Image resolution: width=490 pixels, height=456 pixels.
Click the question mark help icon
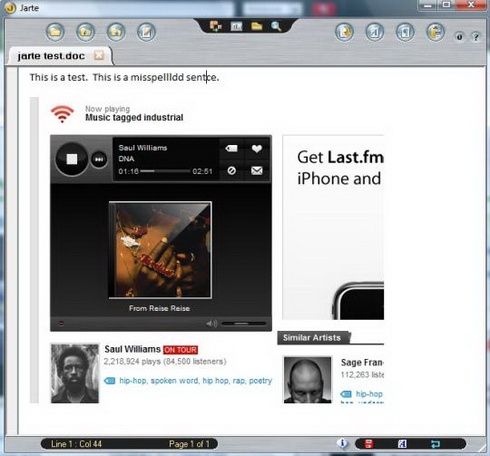(476, 36)
